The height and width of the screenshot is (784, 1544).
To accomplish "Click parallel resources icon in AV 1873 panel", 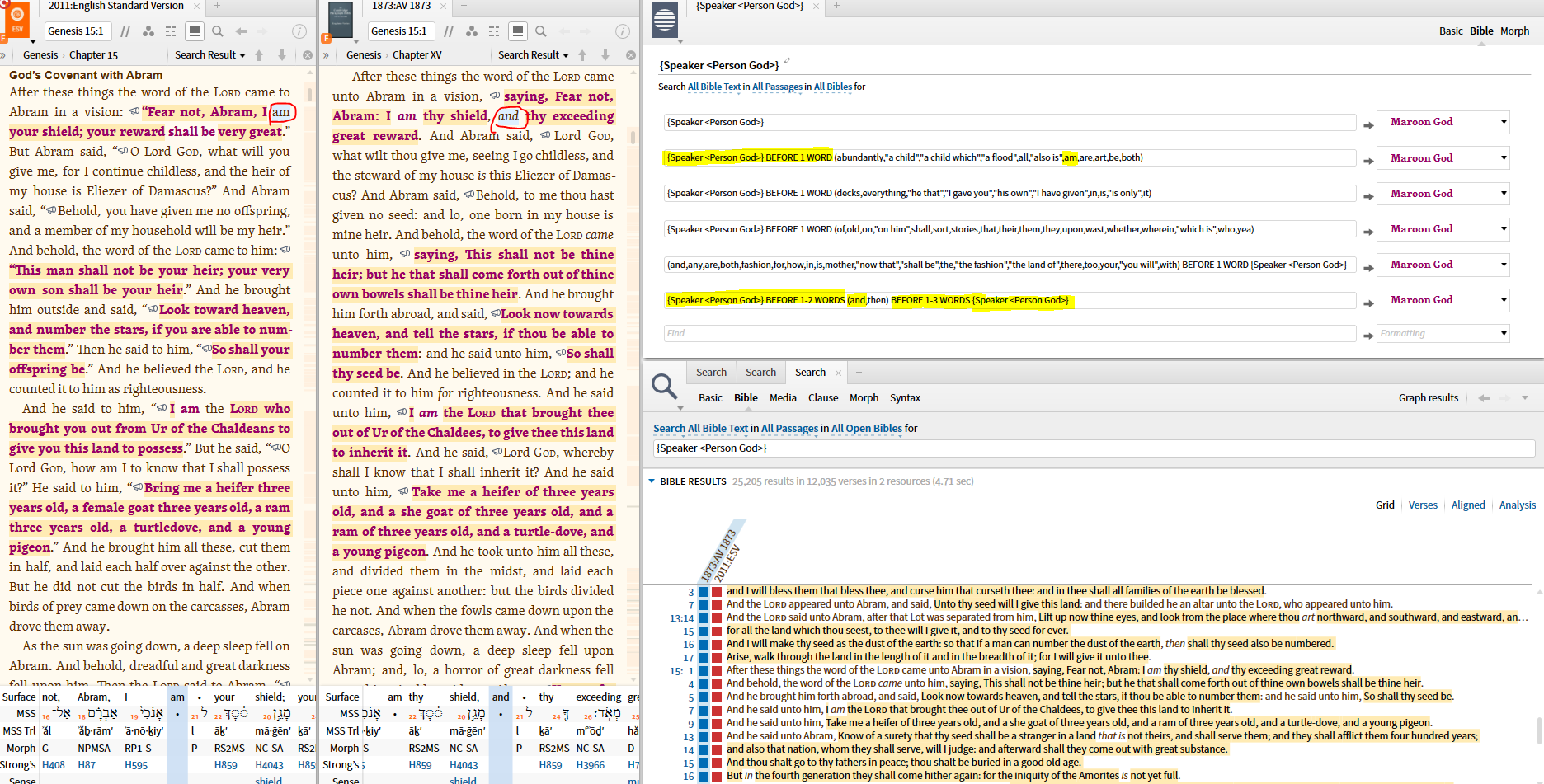I will (449, 31).
